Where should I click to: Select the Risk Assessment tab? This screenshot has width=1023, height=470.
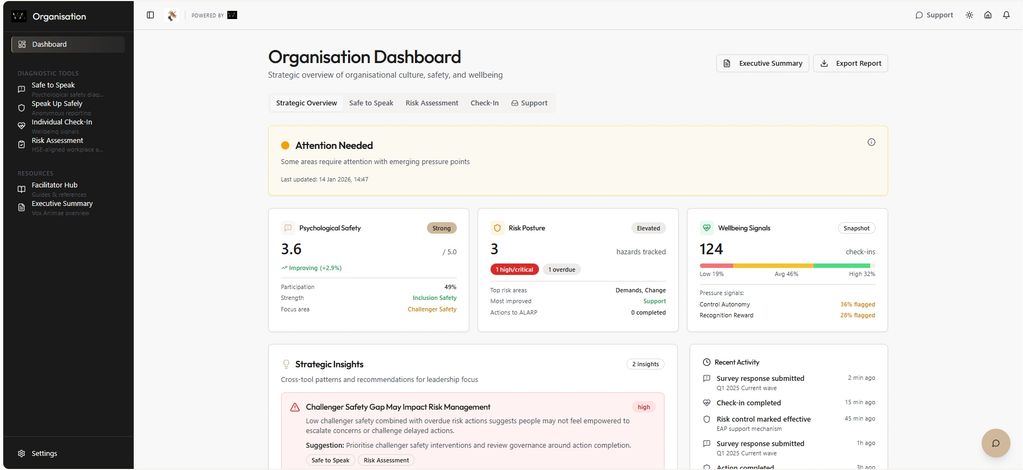(432, 103)
